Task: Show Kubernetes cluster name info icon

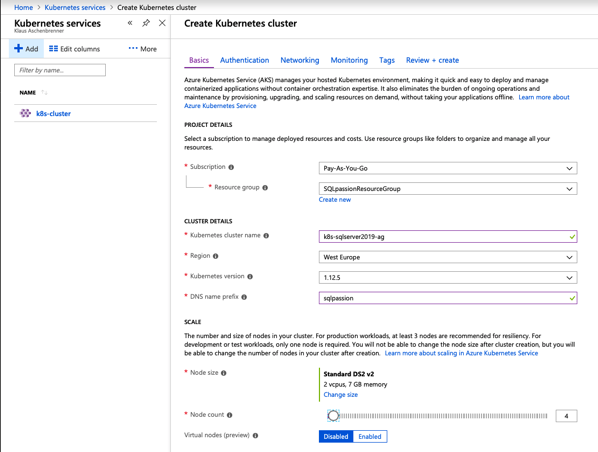Action: [266, 236]
